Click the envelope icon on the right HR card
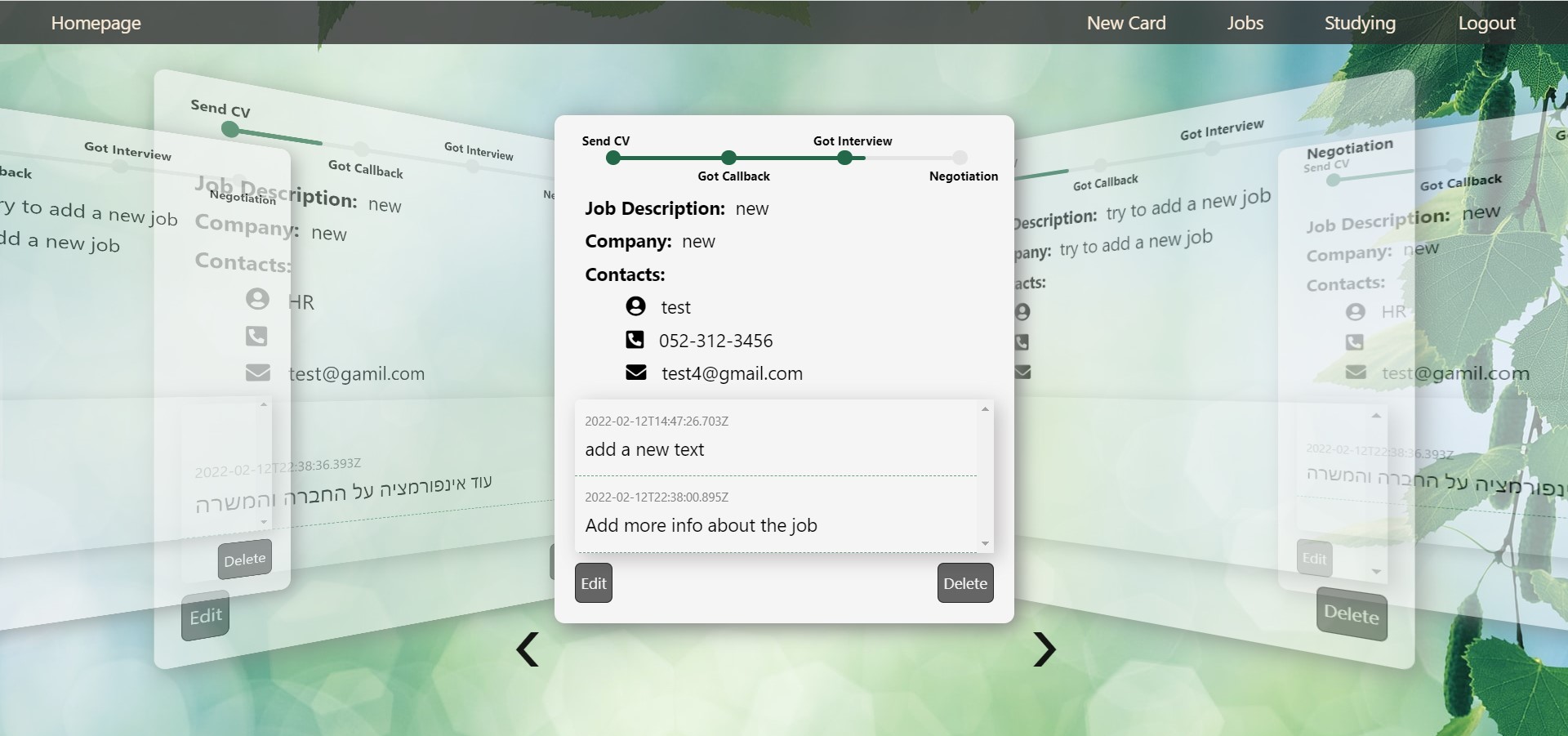Viewport: 1568px width, 736px height. coord(1356,372)
